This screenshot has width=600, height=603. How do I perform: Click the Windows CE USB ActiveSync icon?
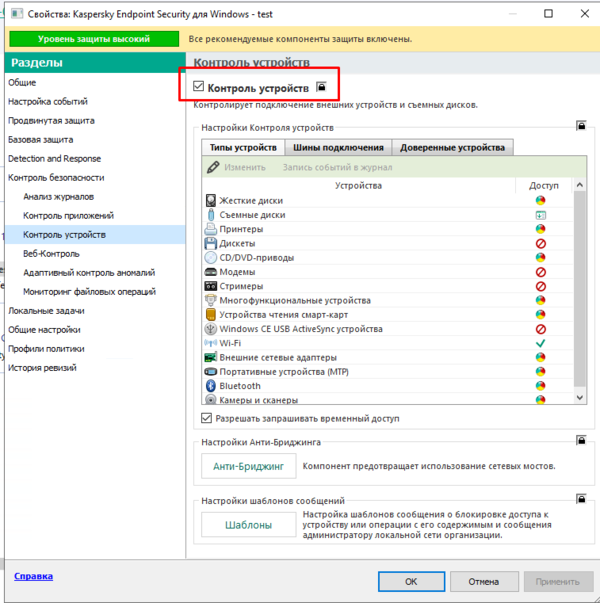click(210, 329)
